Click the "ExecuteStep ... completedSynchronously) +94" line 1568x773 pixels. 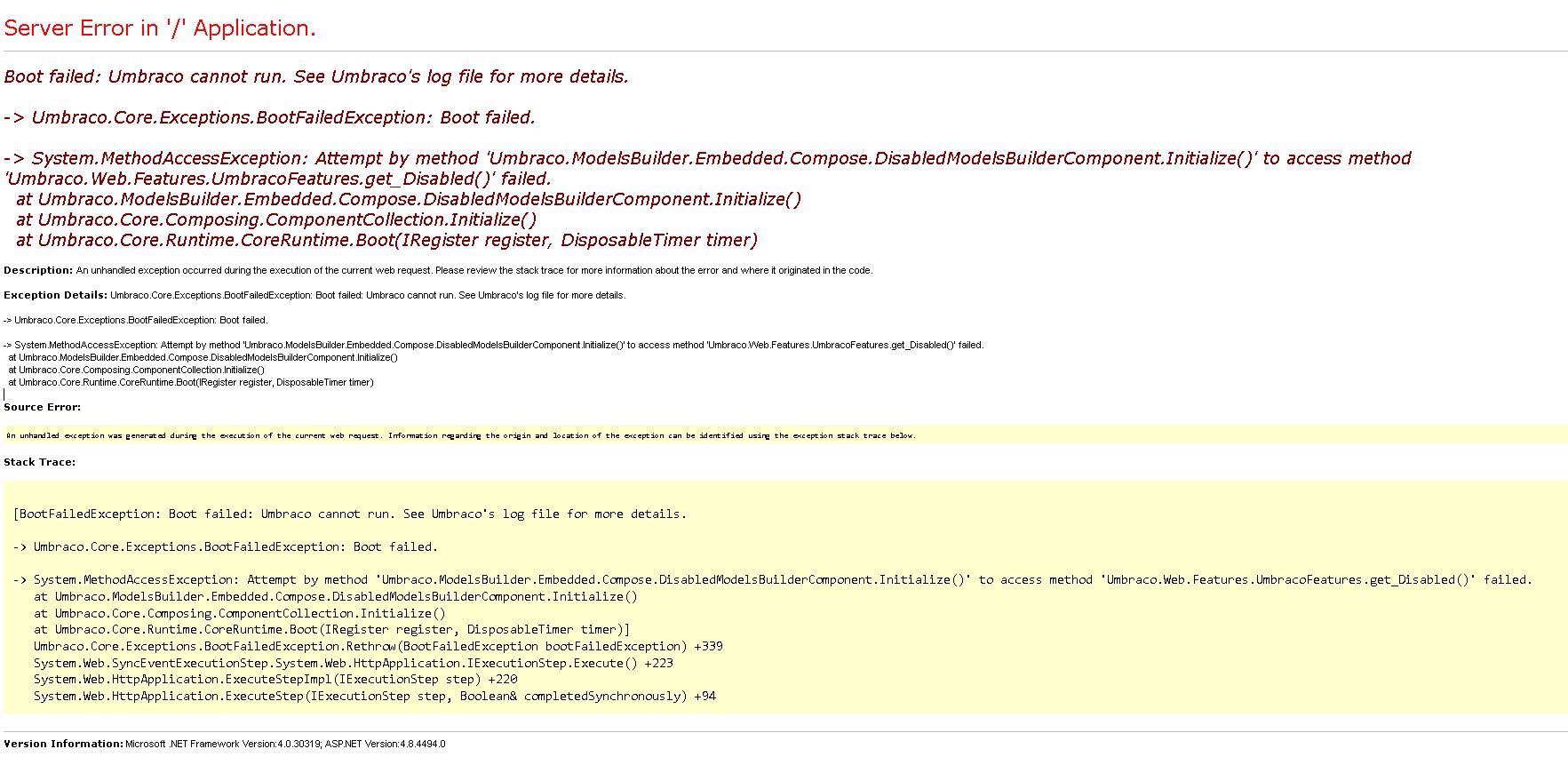pyautogui.click(x=375, y=696)
